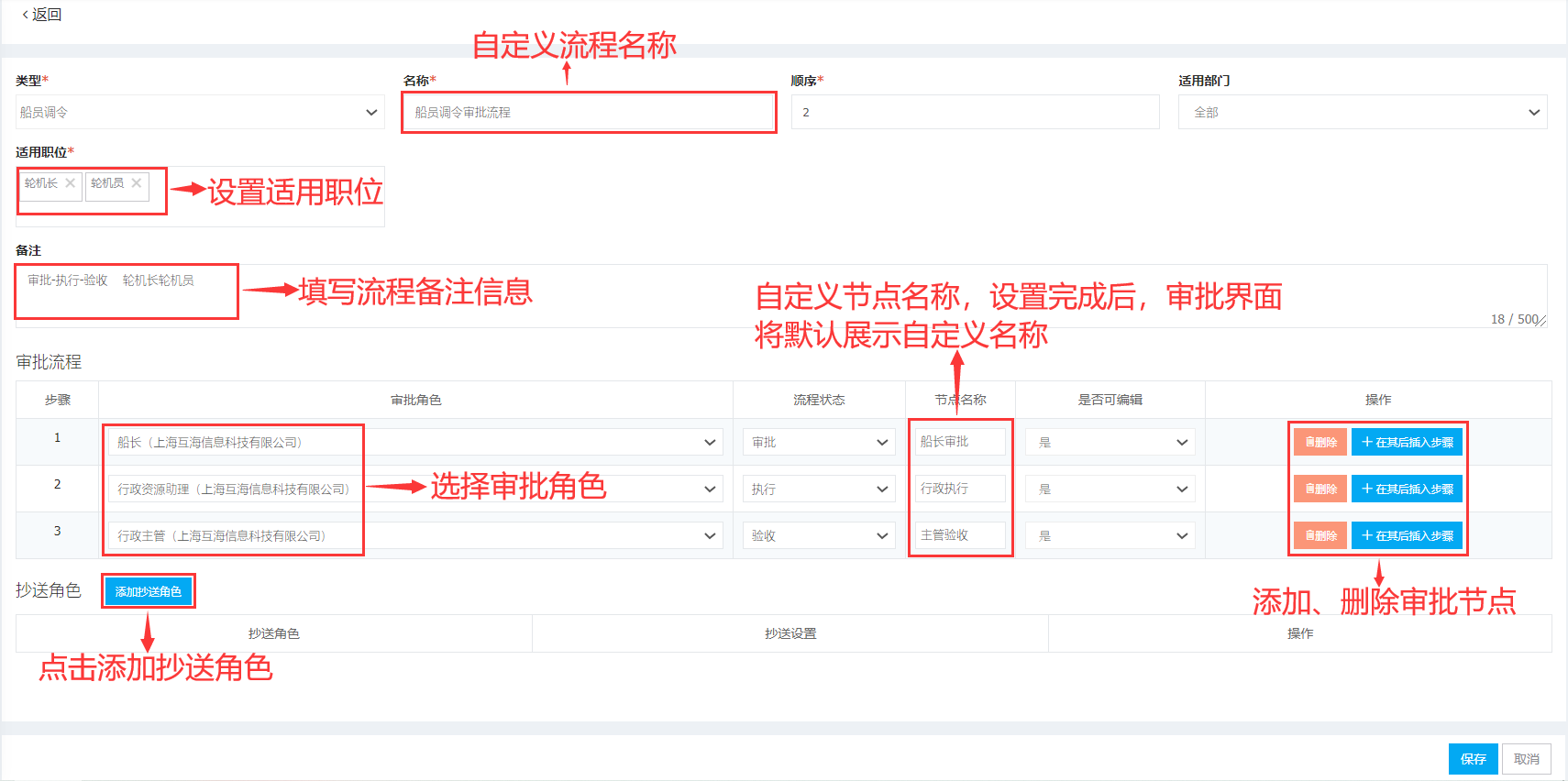The width and height of the screenshot is (1568, 781).
Task: Delete step 3 with 删除 button
Action: click(x=1320, y=535)
